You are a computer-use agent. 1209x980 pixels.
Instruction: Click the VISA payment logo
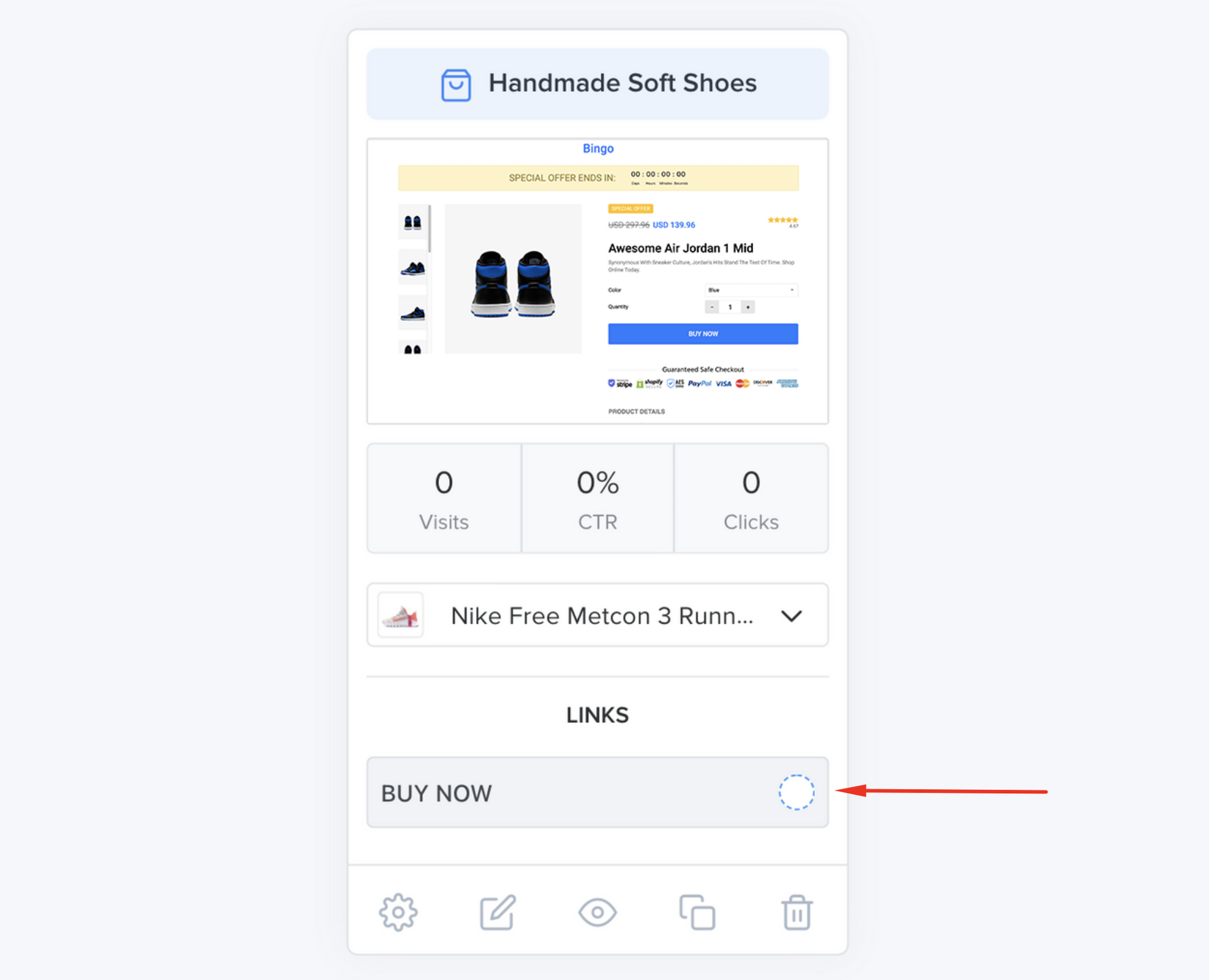(724, 383)
